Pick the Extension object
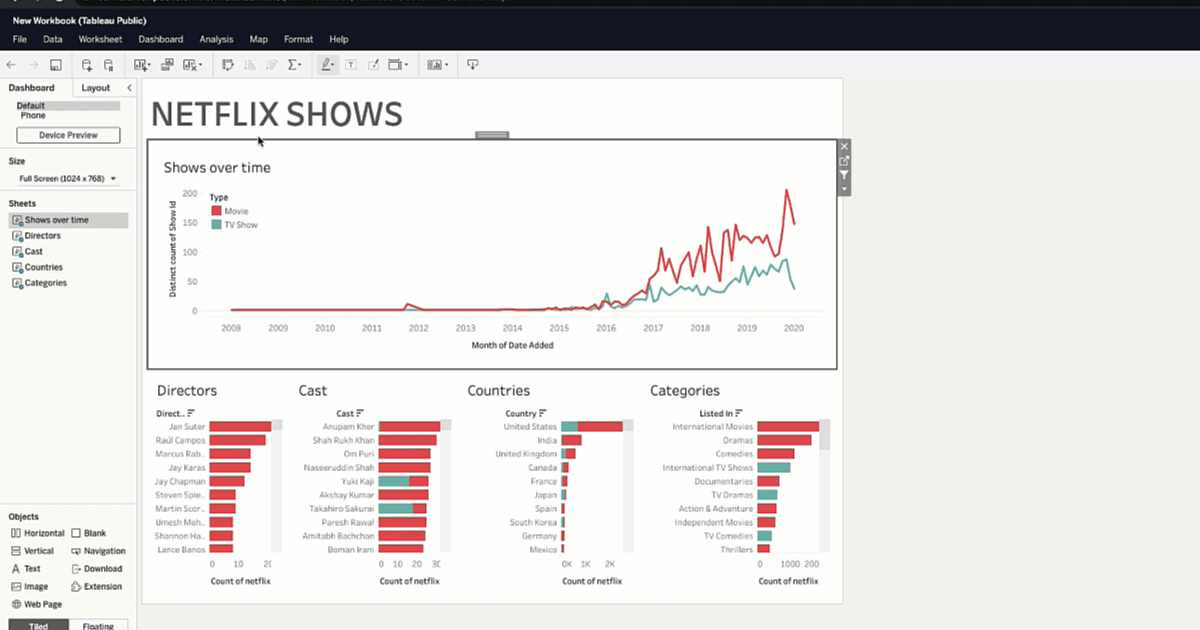 (97, 587)
